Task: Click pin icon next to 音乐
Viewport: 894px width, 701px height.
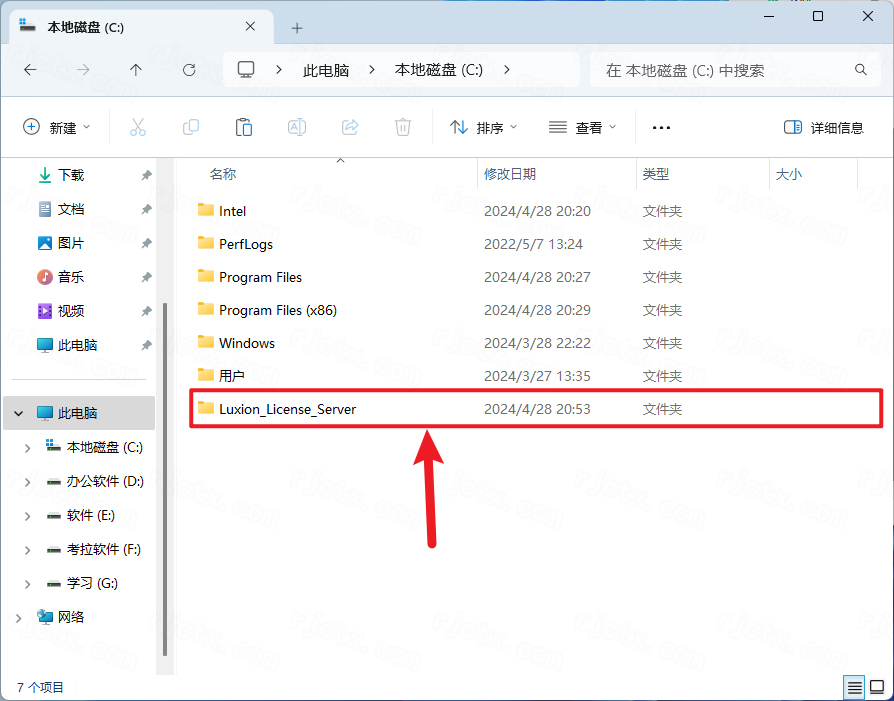Action: [147, 277]
